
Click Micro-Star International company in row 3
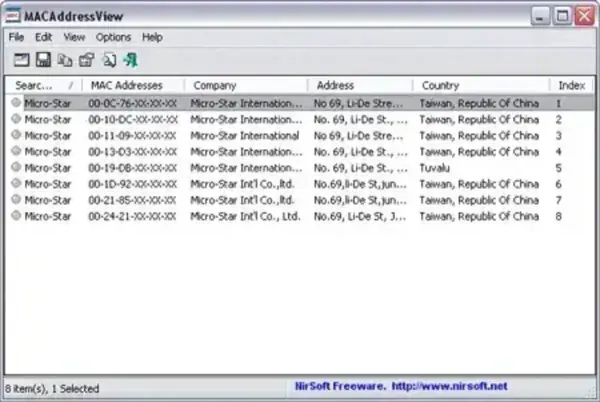[245, 136]
